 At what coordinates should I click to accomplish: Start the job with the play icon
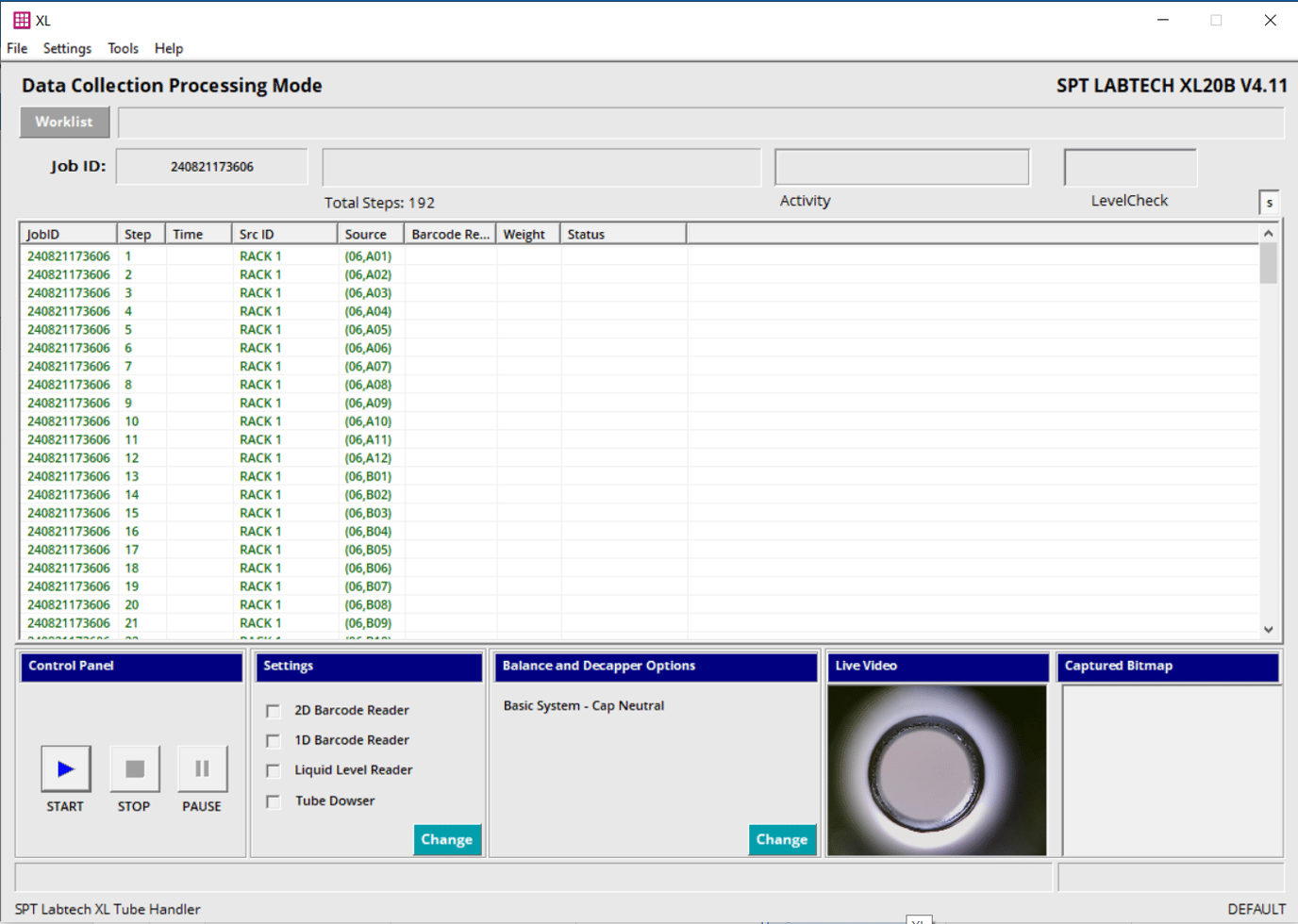coord(64,767)
